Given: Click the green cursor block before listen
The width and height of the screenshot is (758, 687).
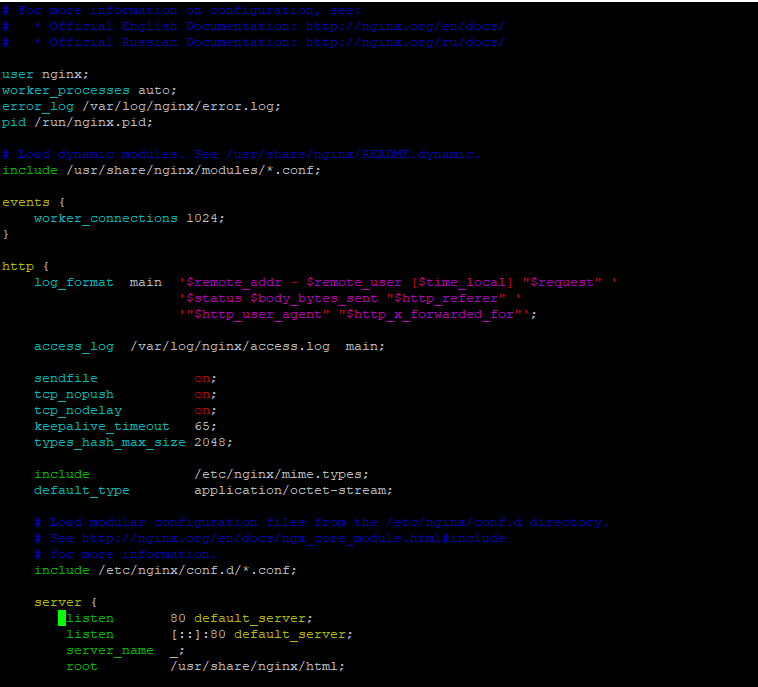Looking at the screenshot, I should pos(62,618).
